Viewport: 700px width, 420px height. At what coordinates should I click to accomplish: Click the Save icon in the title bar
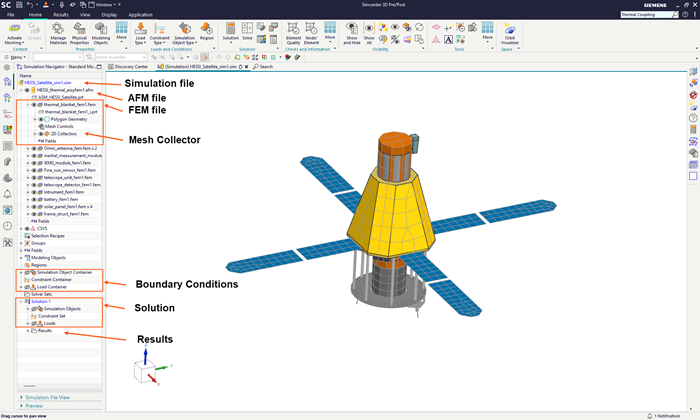(19, 4)
